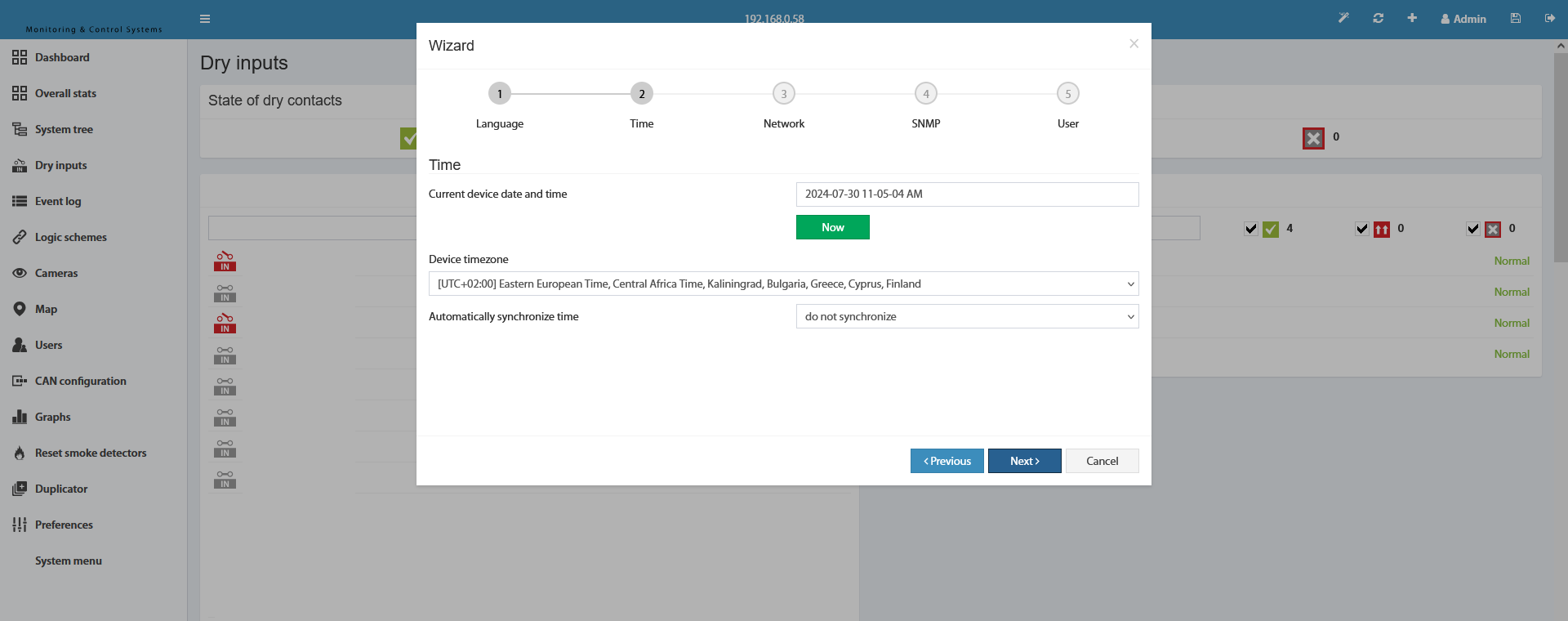1568x621 pixels.
Task: Open the hamburger menu in top bar
Action: (205, 19)
